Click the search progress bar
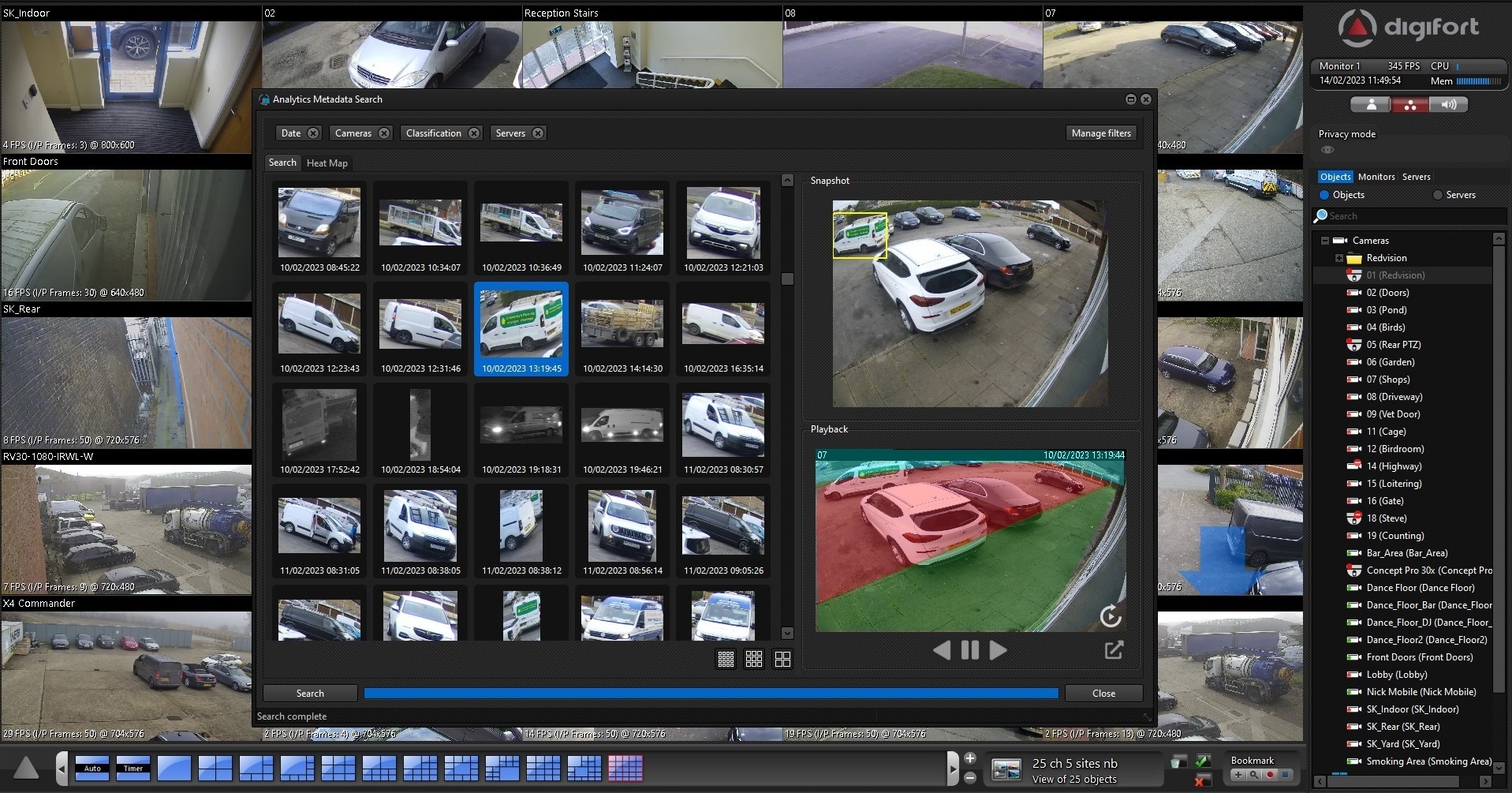Image resolution: width=1512 pixels, height=793 pixels. click(711, 694)
